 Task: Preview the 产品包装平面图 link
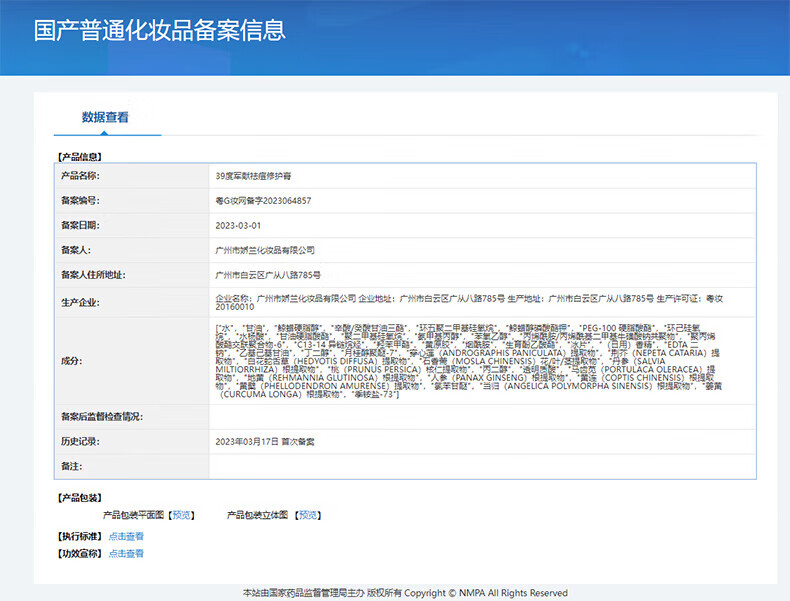(181, 515)
